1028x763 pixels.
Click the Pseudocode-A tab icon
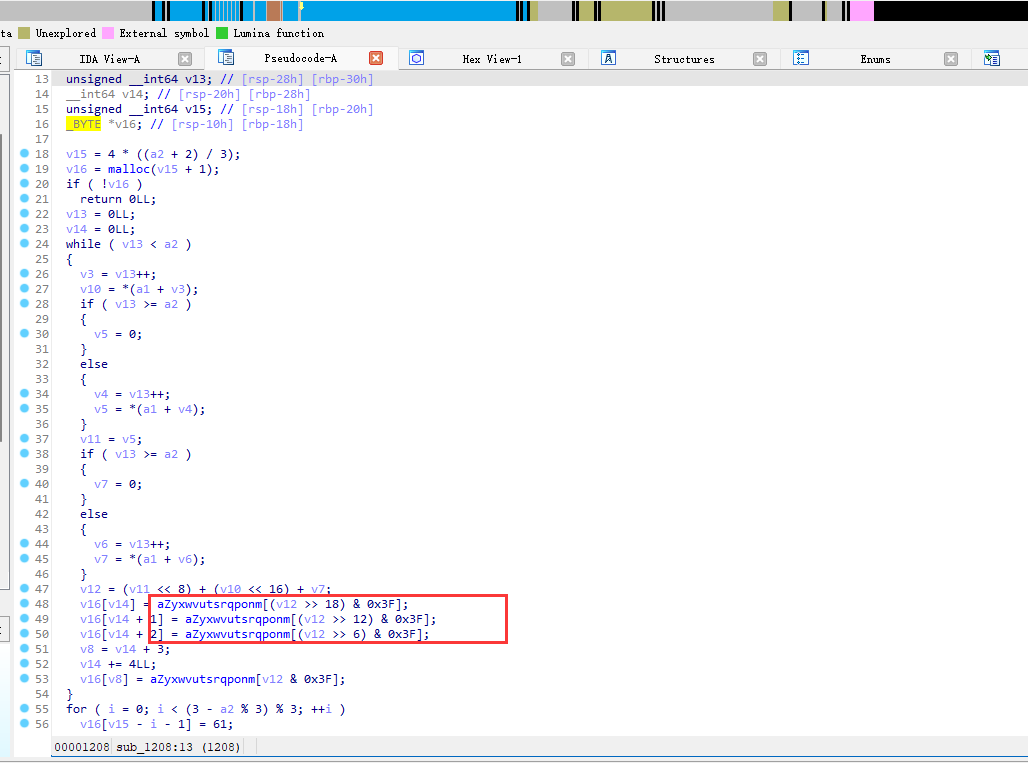click(226, 58)
